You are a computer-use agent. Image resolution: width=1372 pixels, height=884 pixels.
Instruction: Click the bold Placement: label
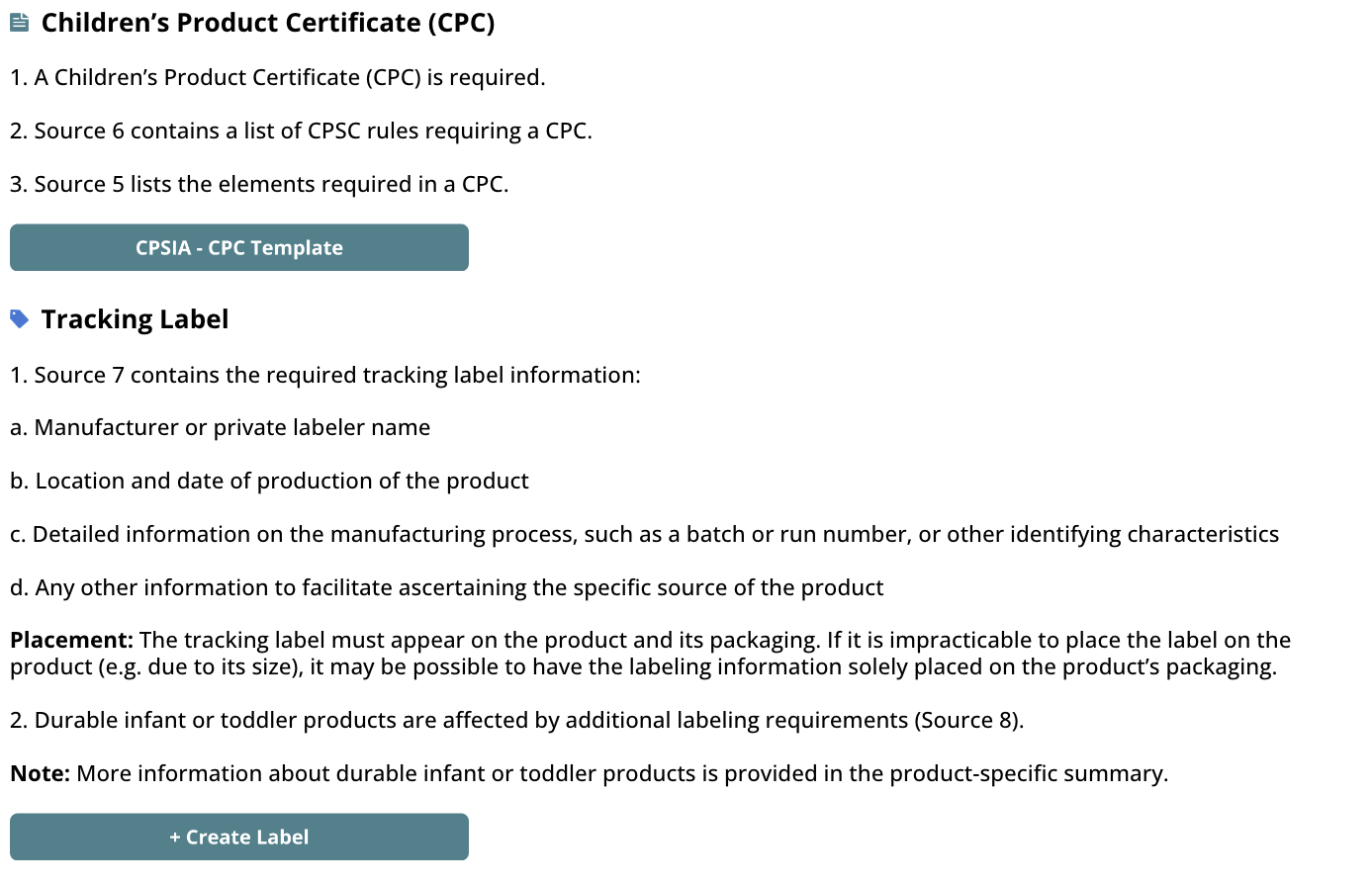click(x=71, y=640)
